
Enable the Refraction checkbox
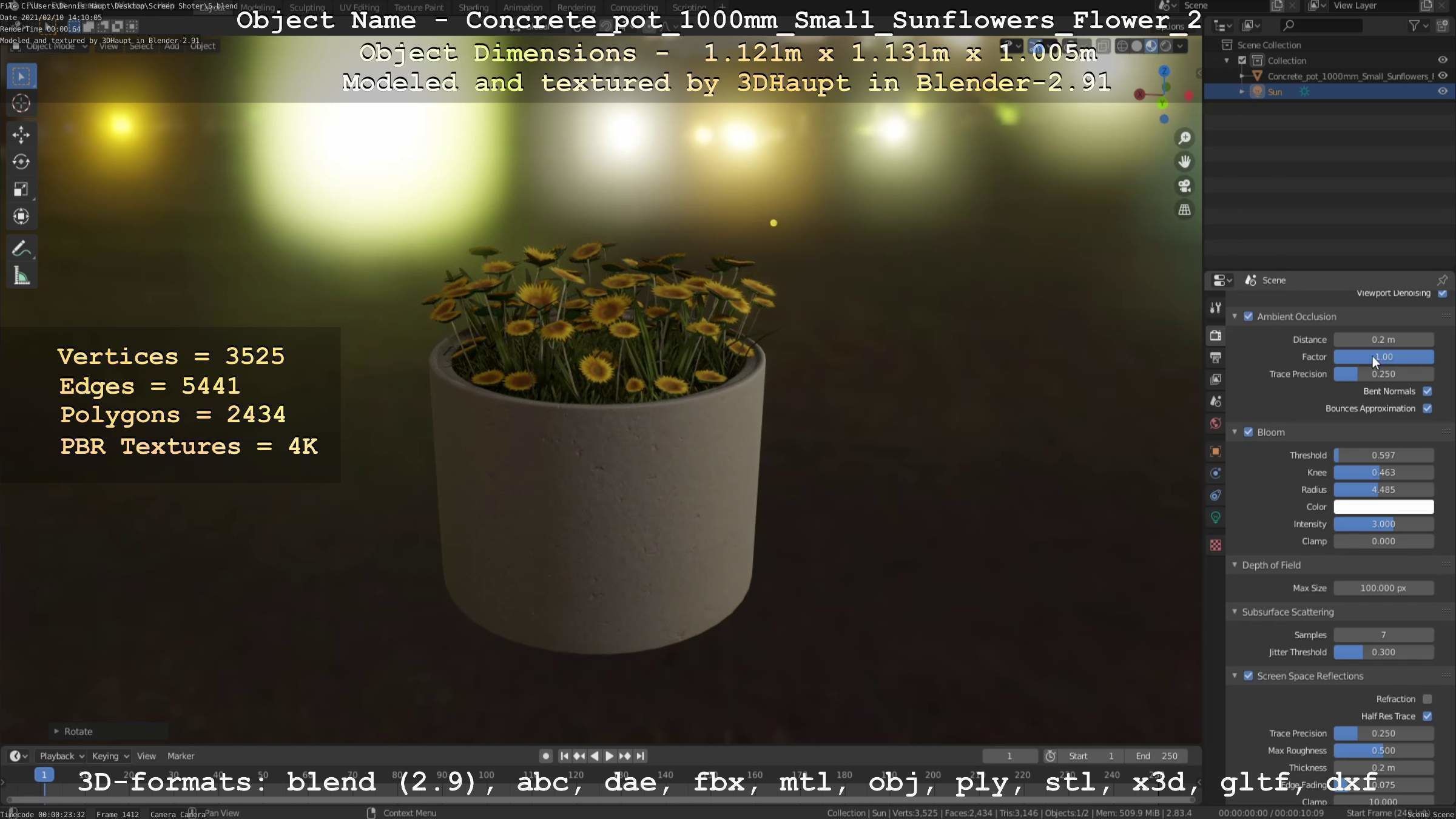click(1427, 699)
